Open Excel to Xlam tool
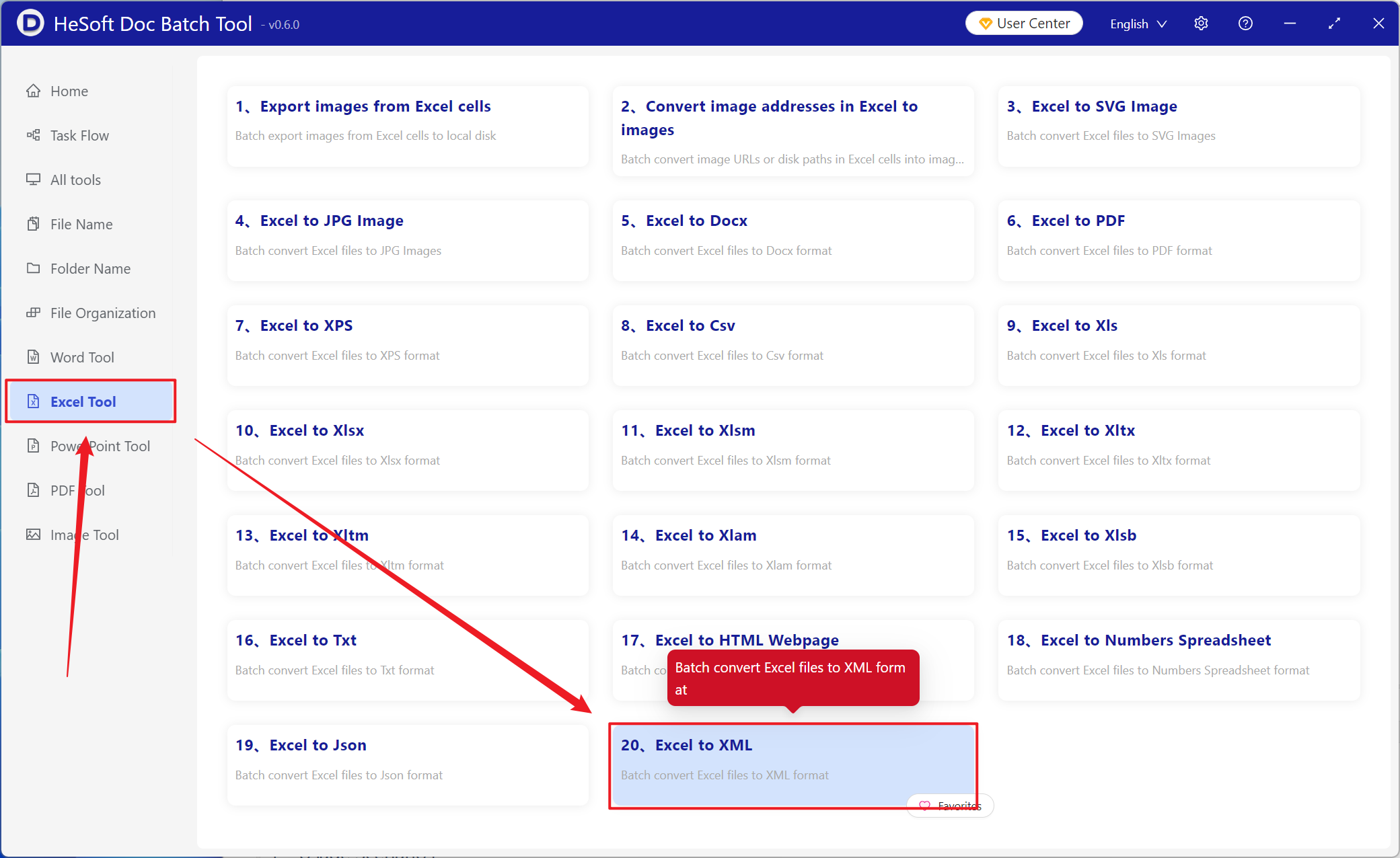1400x858 pixels. [x=793, y=555]
